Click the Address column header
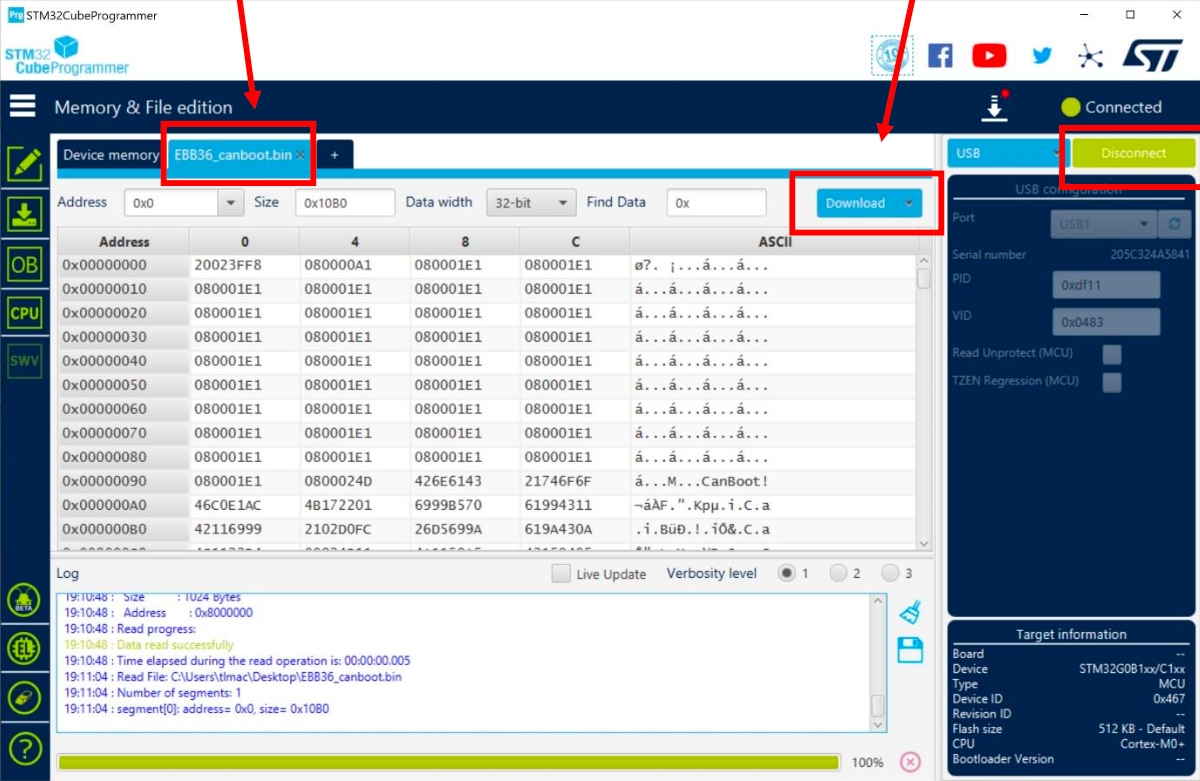Image resolution: width=1200 pixels, height=781 pixels. coord(124,241)
